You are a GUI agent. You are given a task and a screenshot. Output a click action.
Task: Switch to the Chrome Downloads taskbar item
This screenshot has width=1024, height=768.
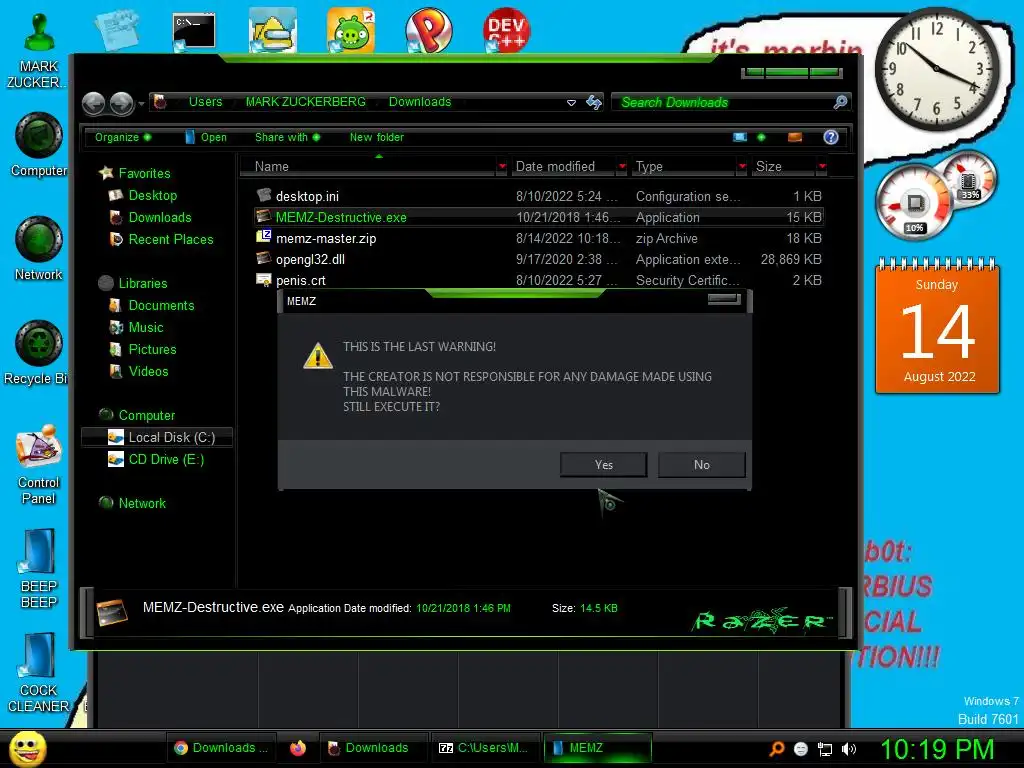(x=221, y=748)
